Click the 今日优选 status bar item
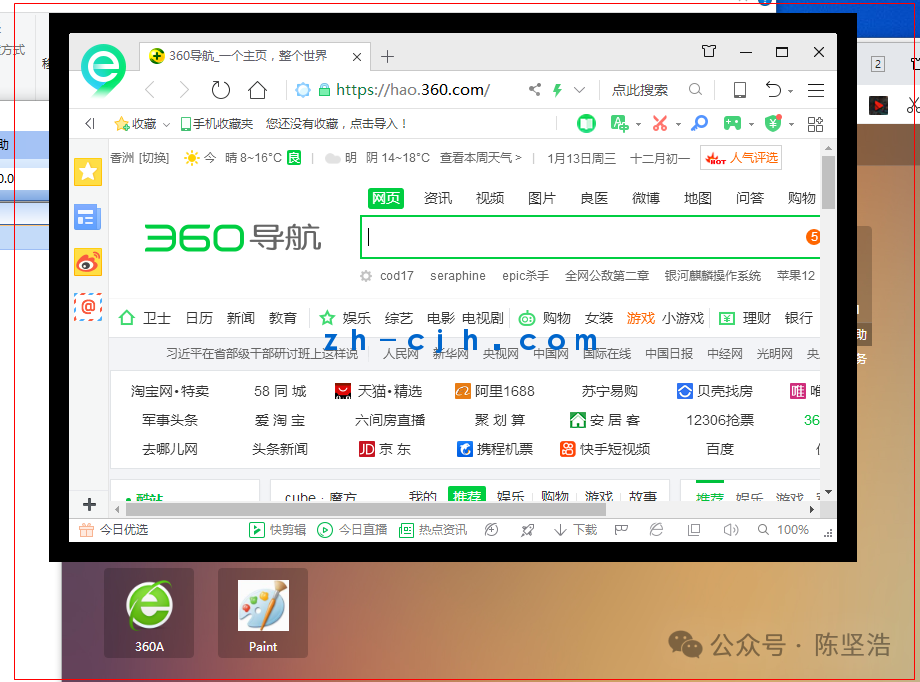920x682 pixels. pyautogui.click(x=114, y=530)
